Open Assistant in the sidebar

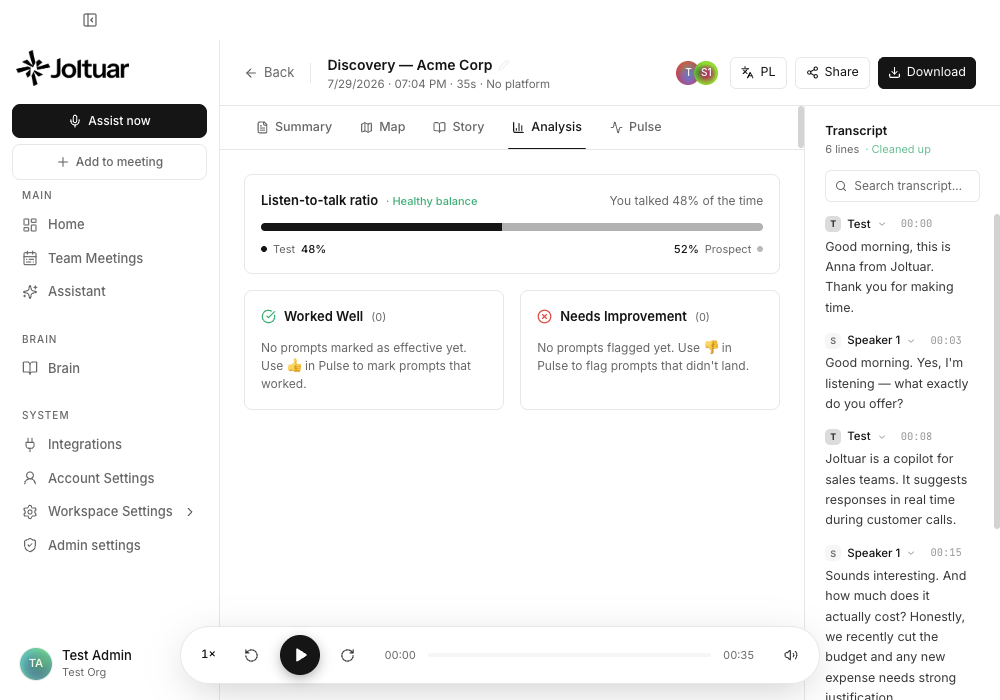[x=77, y=291]
